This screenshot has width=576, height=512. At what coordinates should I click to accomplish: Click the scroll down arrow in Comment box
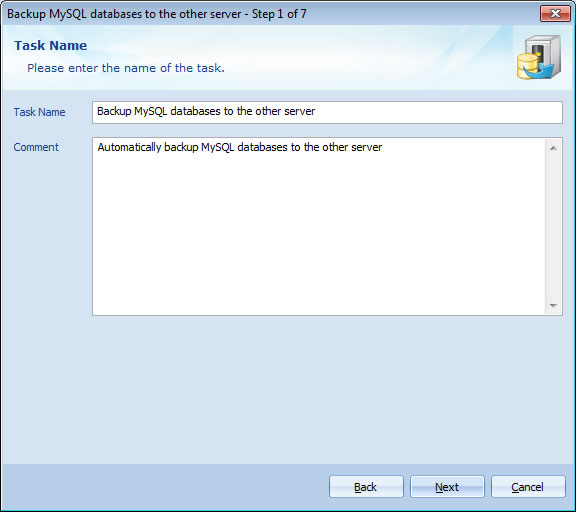553,306
